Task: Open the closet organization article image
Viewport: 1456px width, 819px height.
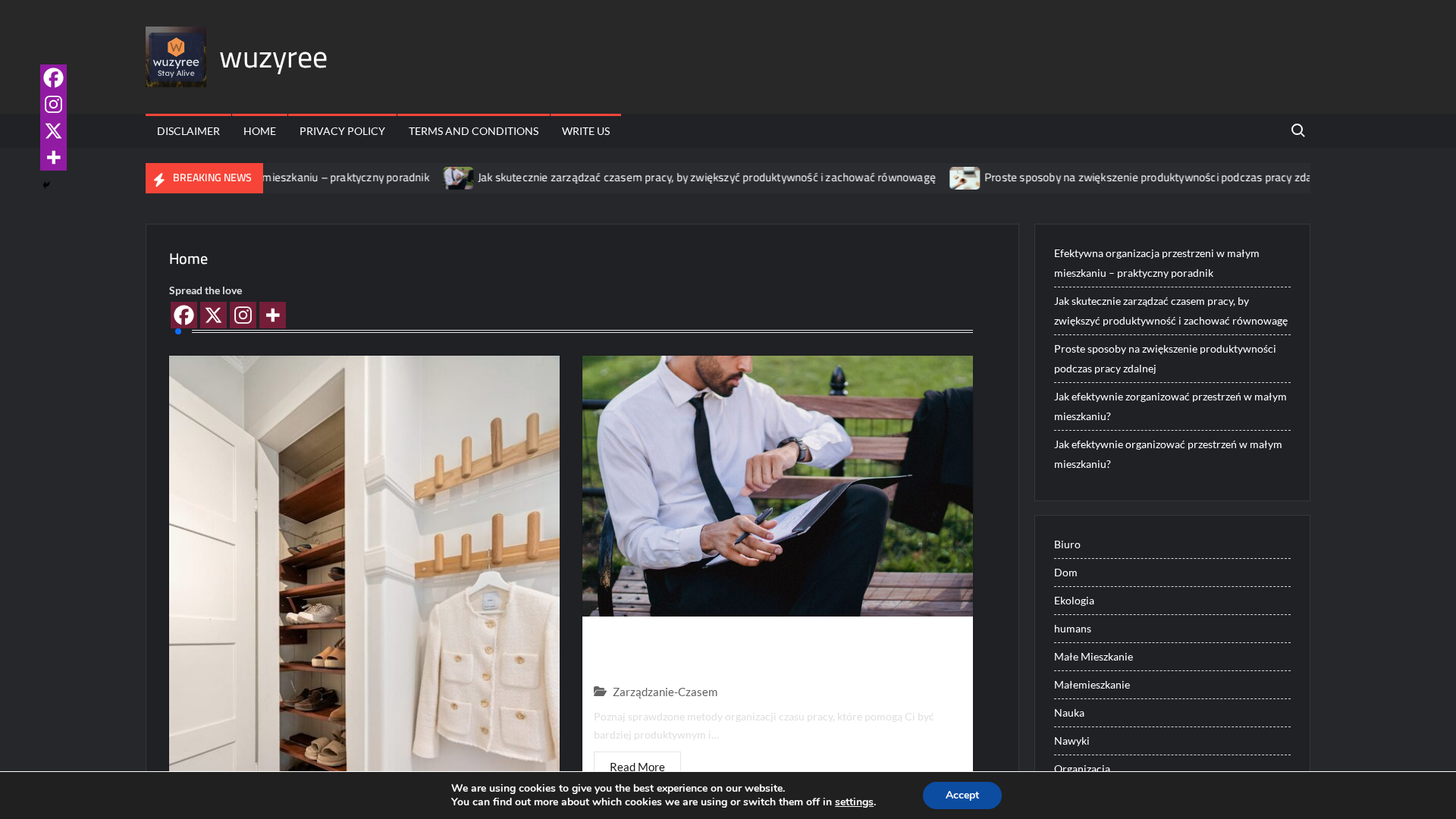Action: click(364, 563)
